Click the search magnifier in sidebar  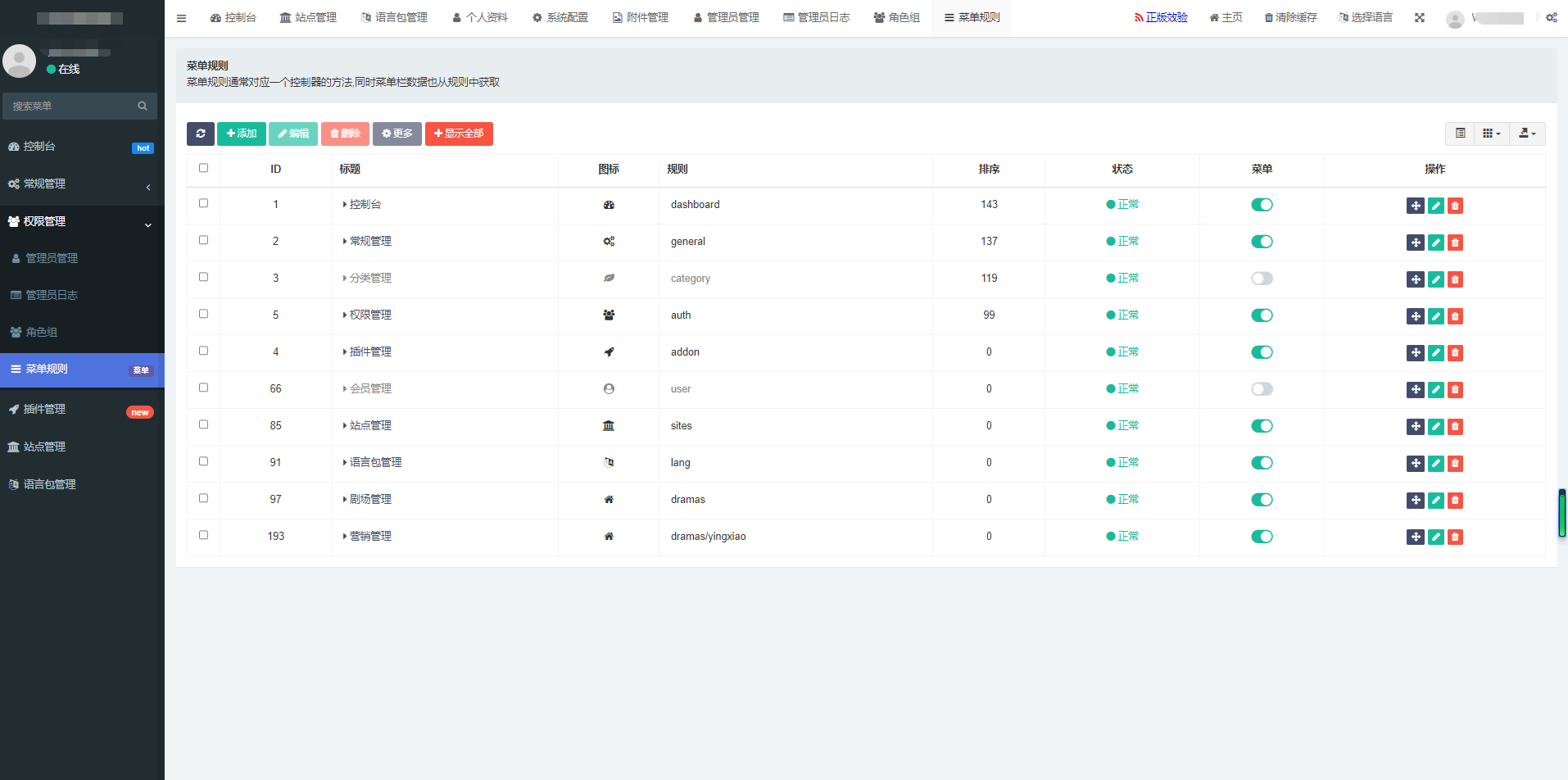click(x=143, y=107)
